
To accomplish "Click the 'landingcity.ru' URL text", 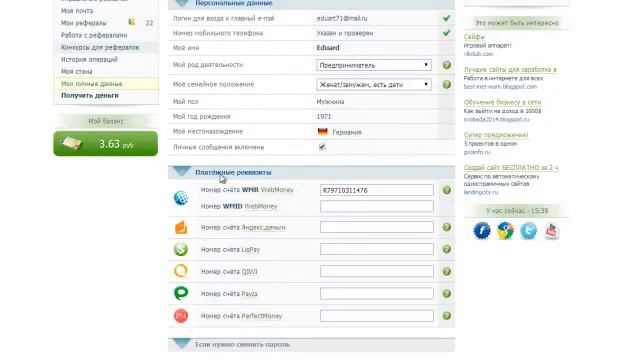I will pos(481,192).
